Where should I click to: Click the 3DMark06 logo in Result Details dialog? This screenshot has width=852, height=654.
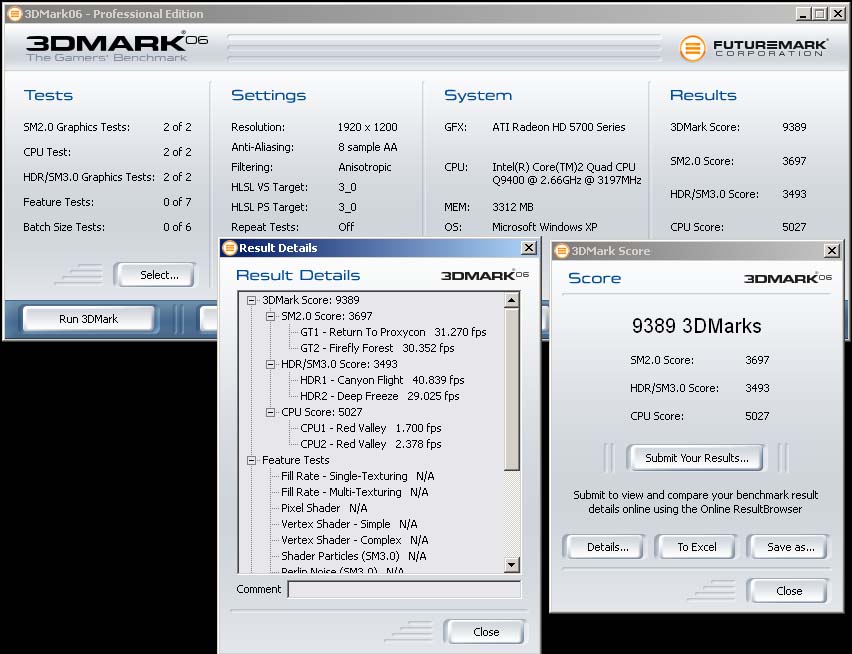[x=485, y=275]
